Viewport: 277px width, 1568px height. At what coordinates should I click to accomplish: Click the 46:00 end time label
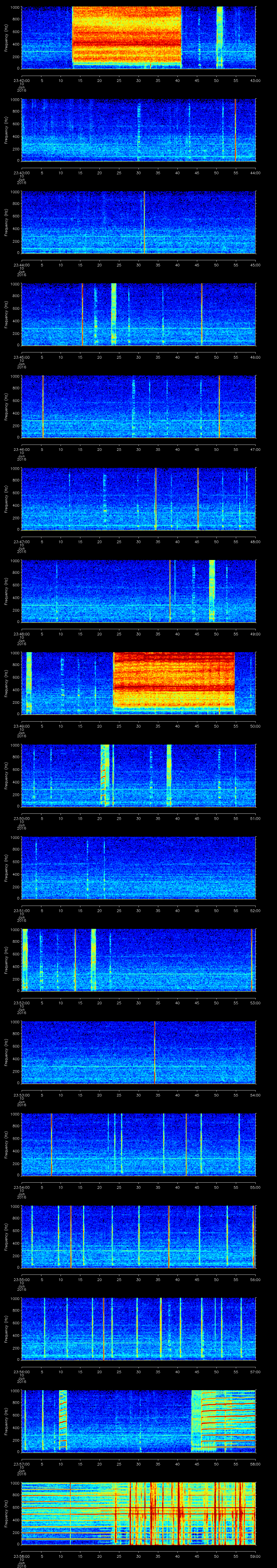tap(255, 357)
